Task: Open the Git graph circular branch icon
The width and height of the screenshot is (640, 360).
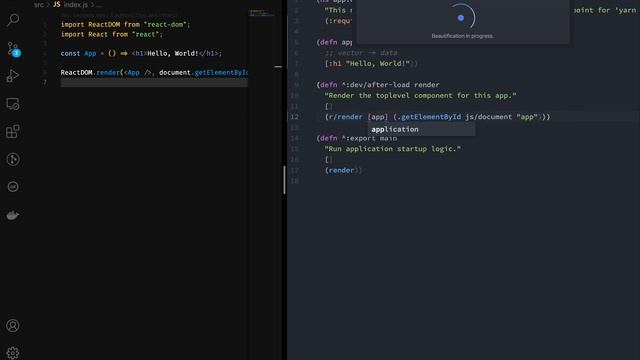Action: click(x=13, y=159)
